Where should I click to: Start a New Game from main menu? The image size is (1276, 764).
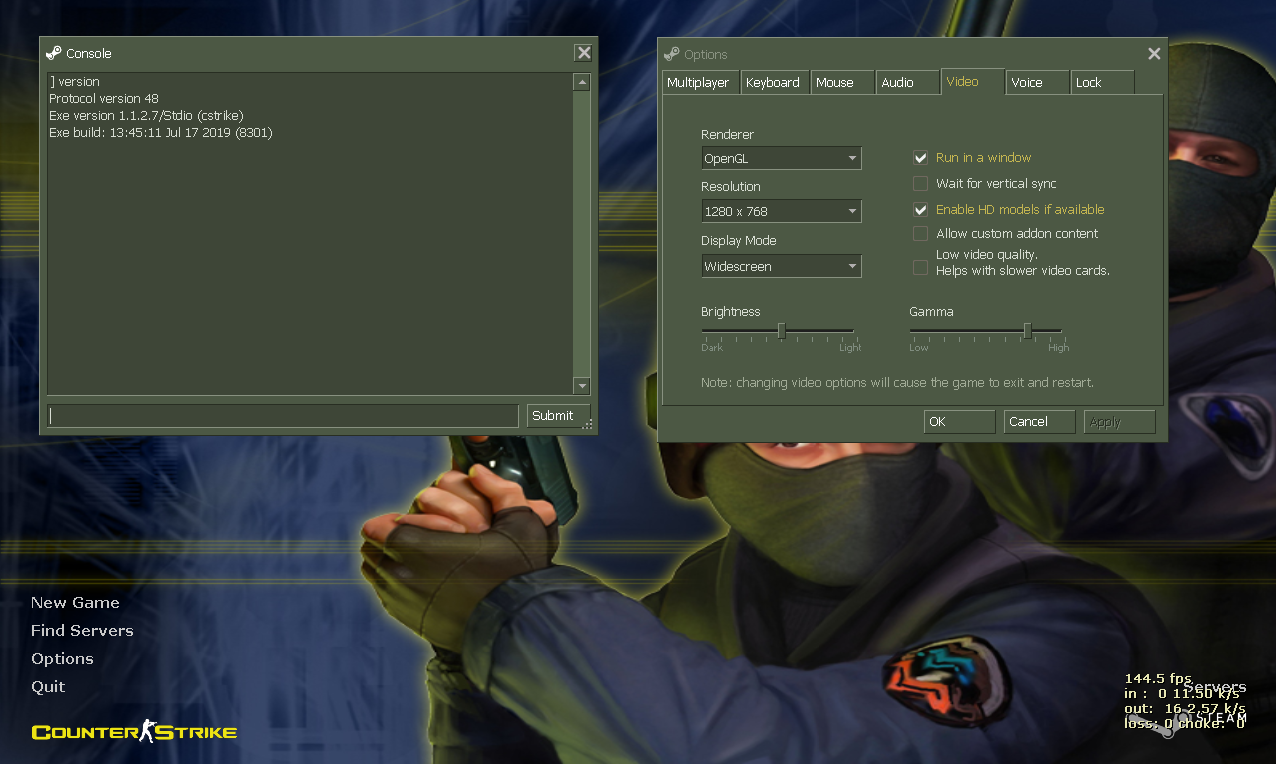pyautogui.click(x=75, y=602)
